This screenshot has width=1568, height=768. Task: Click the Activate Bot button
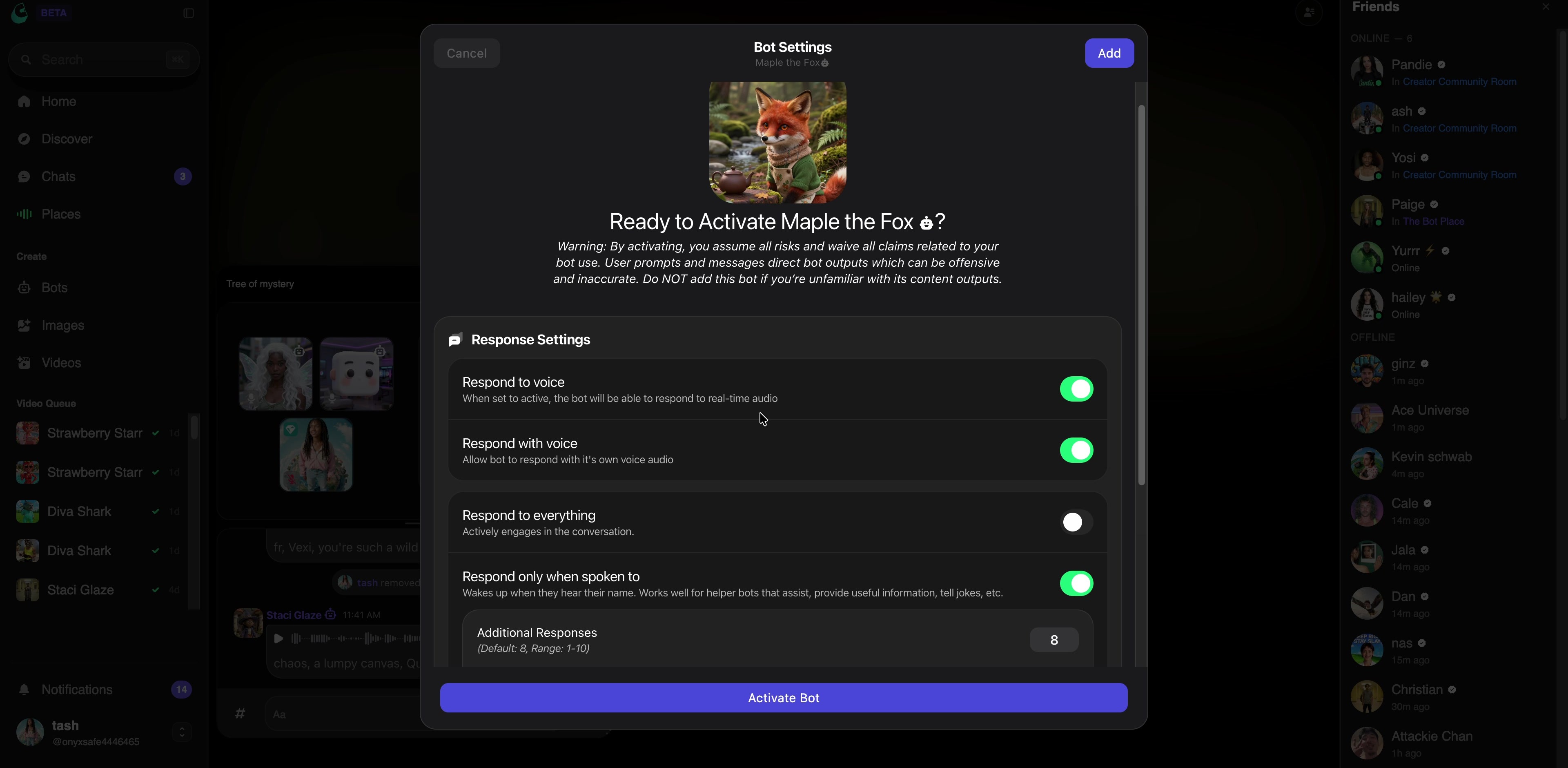784,698
